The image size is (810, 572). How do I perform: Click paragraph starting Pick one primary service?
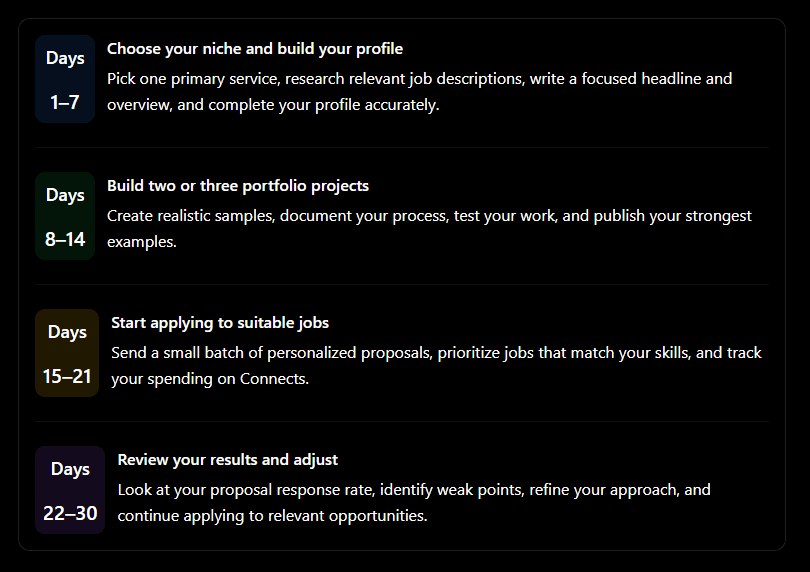419,91
